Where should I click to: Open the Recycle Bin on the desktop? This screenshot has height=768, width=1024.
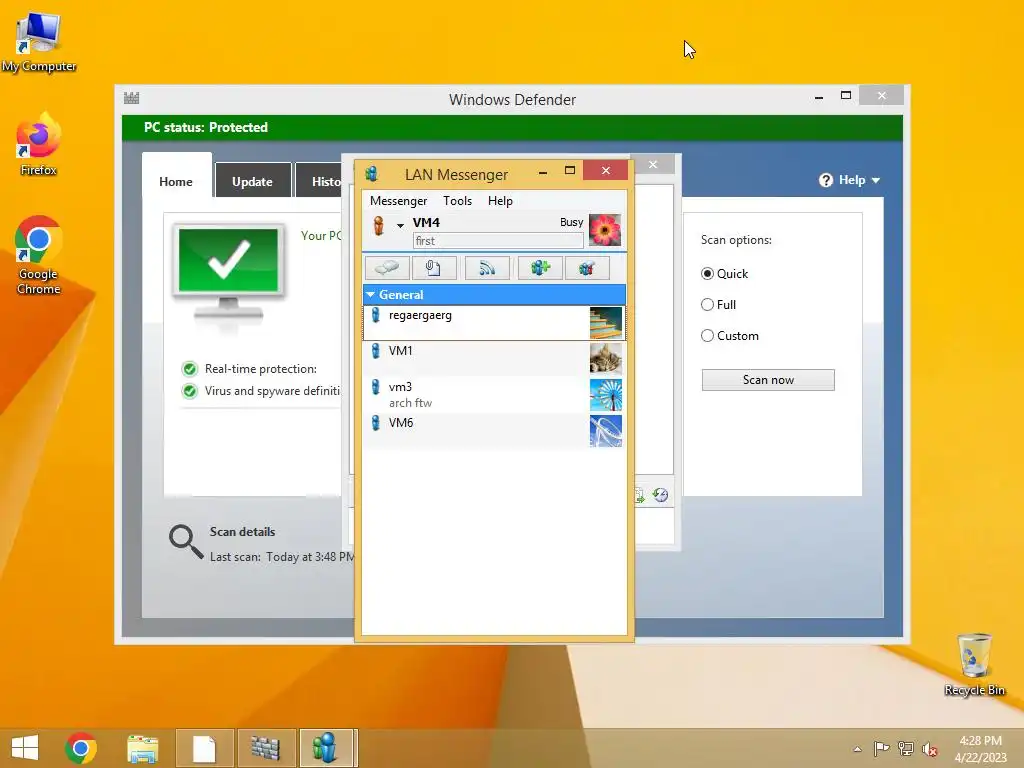pyautogui.click(x=974, y=665)
